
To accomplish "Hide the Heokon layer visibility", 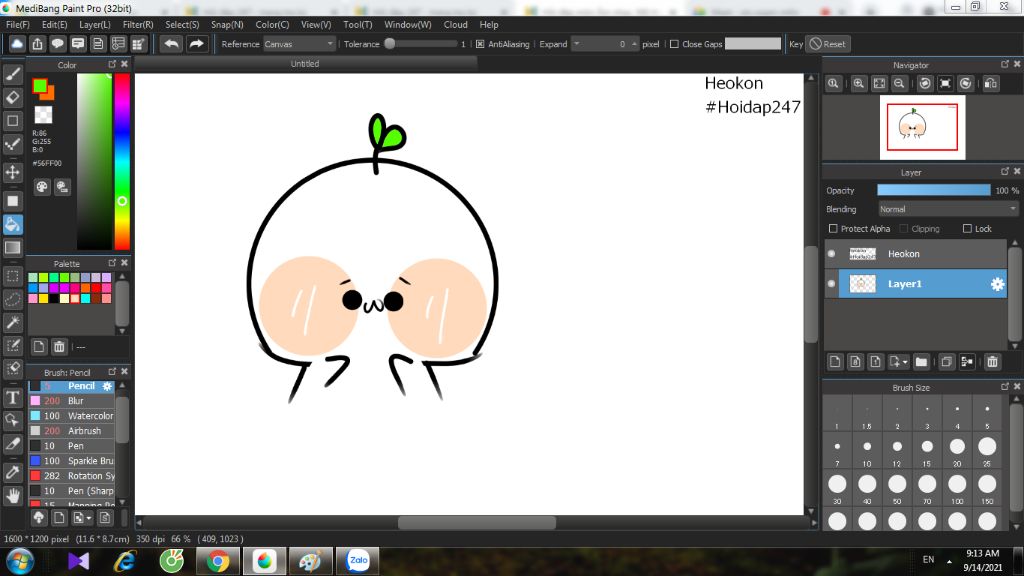I will pos(831,254).
